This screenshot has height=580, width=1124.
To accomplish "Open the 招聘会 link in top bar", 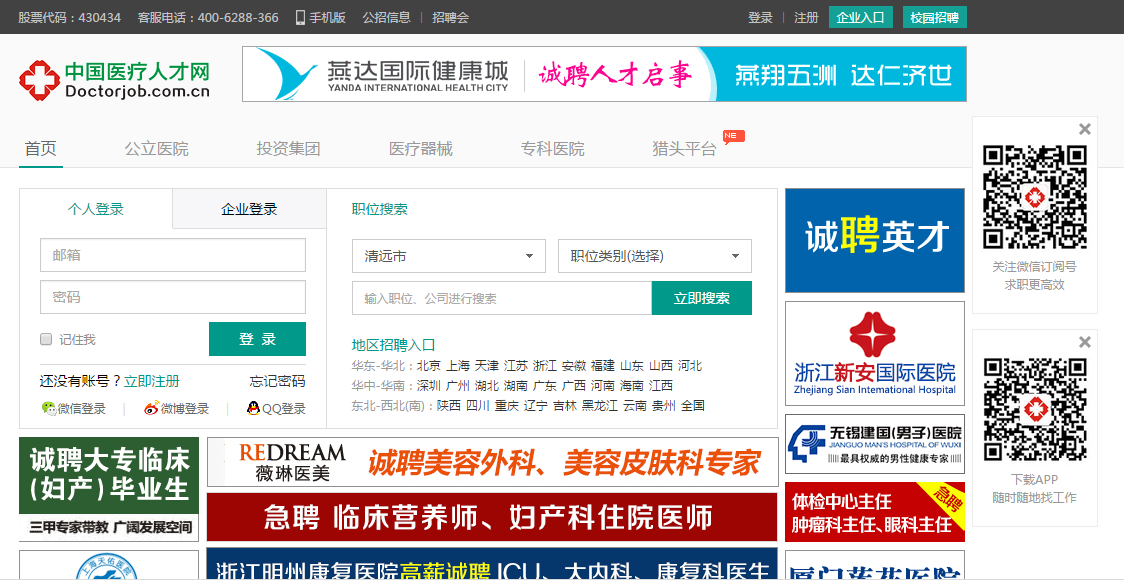I will [x=450, y=17].
